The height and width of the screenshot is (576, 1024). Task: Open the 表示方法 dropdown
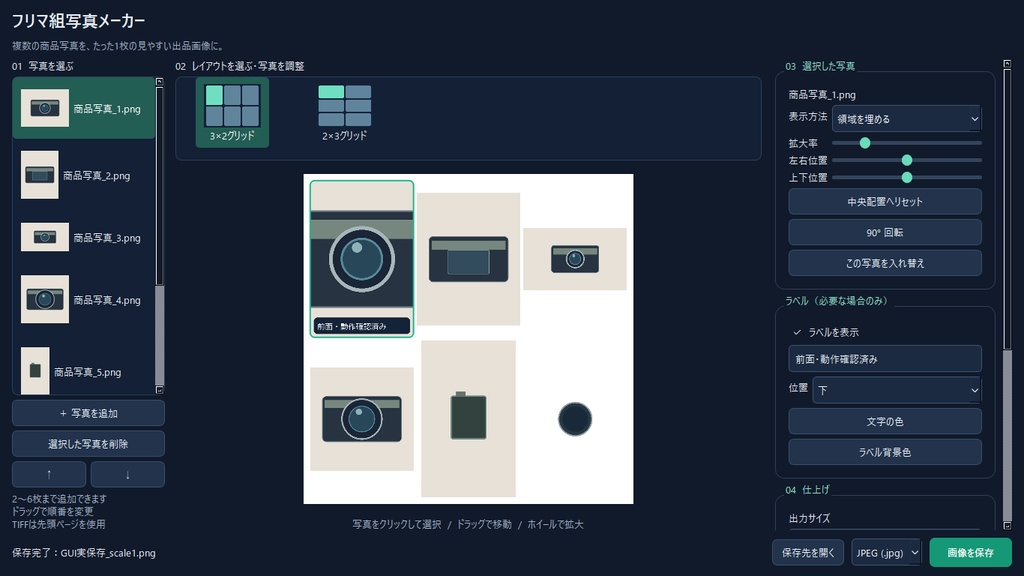[x=906, y=119]
